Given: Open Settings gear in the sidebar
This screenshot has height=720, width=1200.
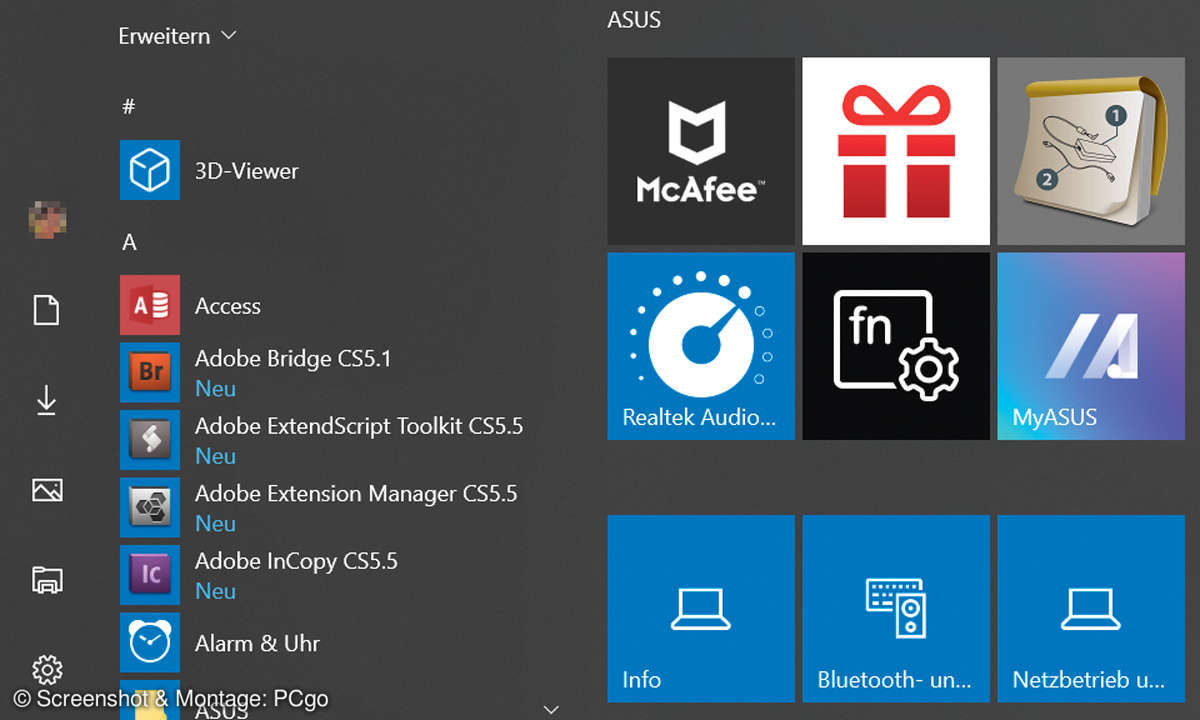Looking at the screenshot, I should [47, 669].
